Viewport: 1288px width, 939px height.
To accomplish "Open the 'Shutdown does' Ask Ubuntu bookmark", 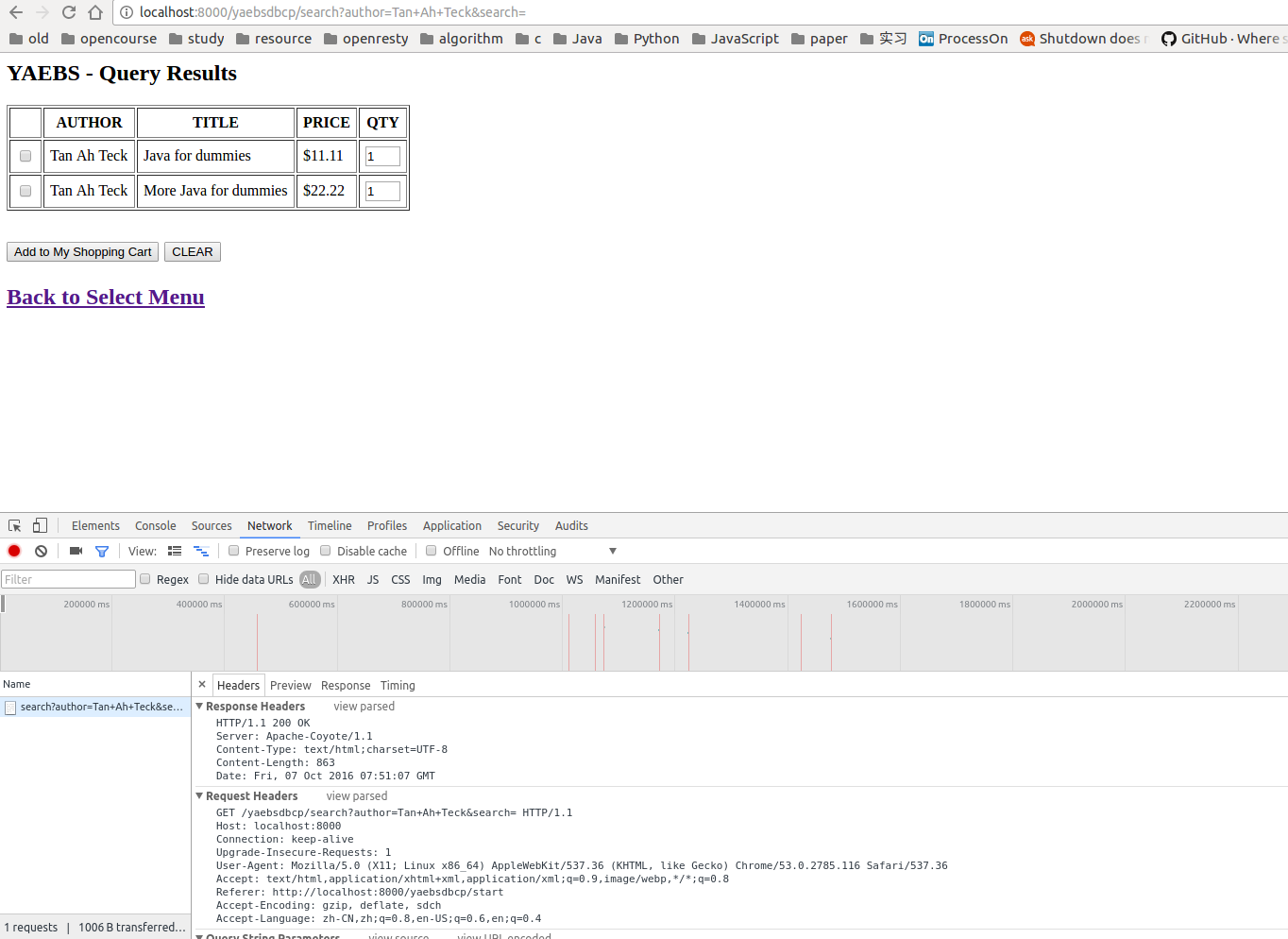I will (x=1084, y=39).
